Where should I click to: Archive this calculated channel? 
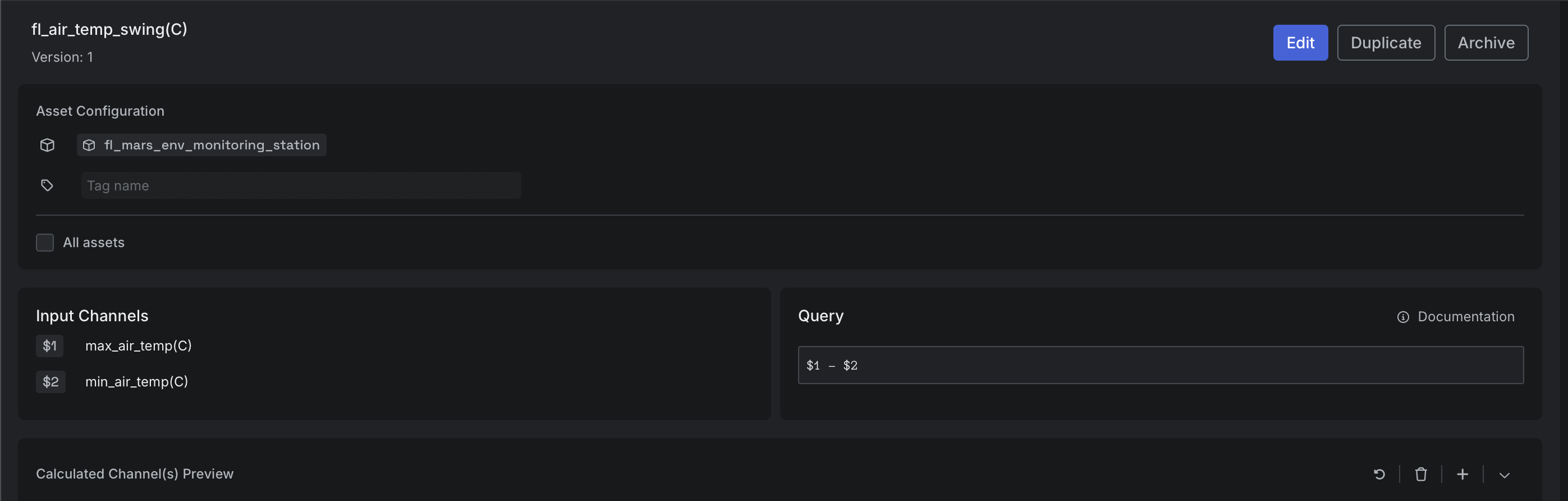(1486, 43)
